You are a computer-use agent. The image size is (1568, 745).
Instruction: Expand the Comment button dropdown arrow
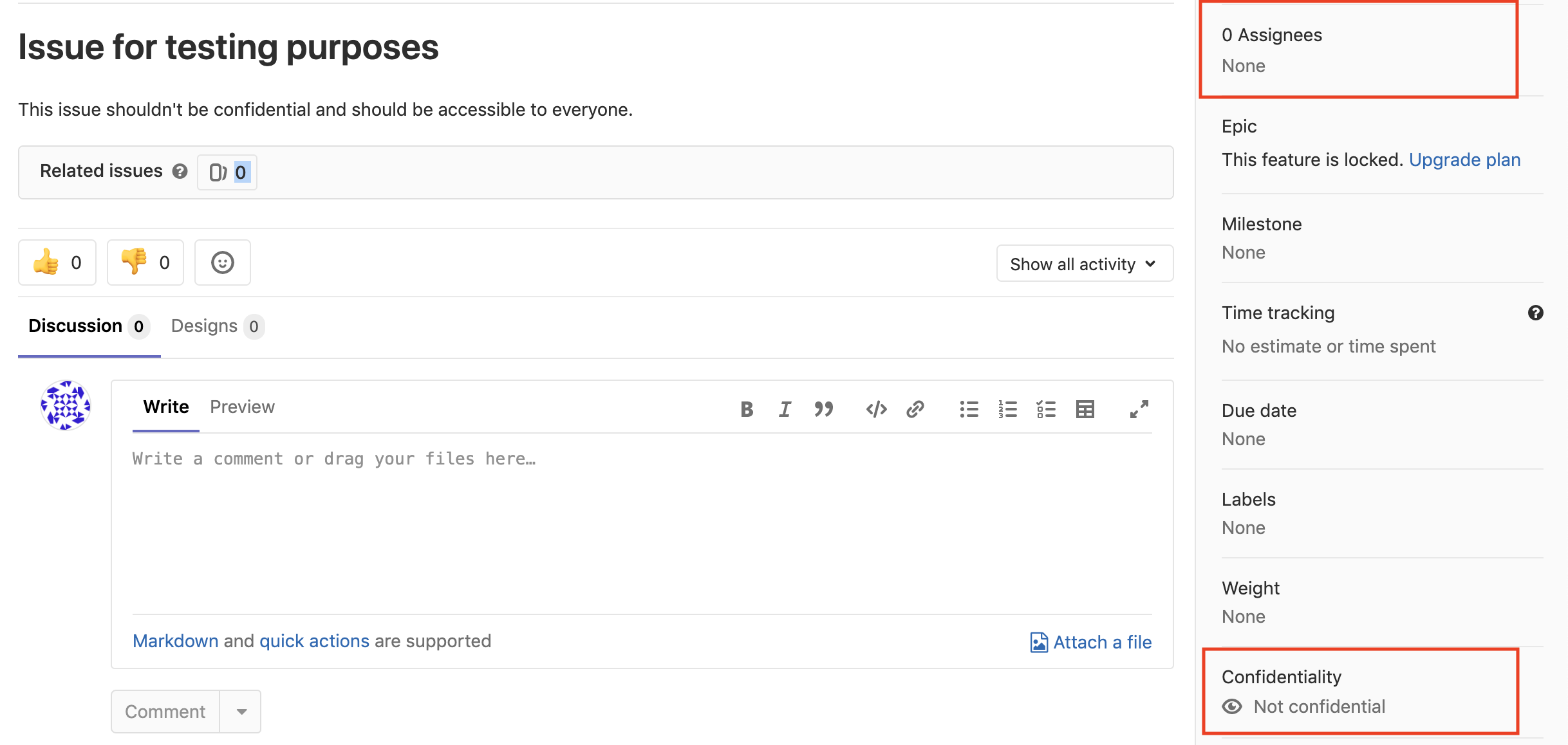(241, 712)
